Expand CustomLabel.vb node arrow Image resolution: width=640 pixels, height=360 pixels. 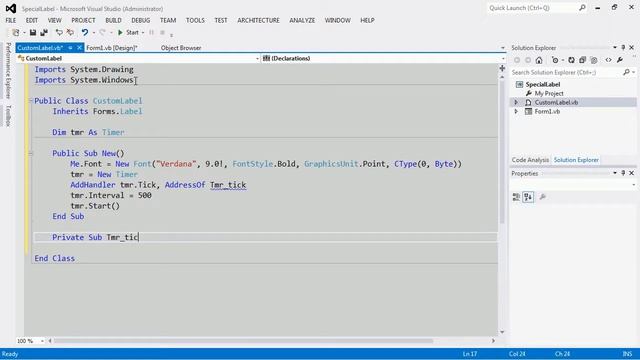516,102
